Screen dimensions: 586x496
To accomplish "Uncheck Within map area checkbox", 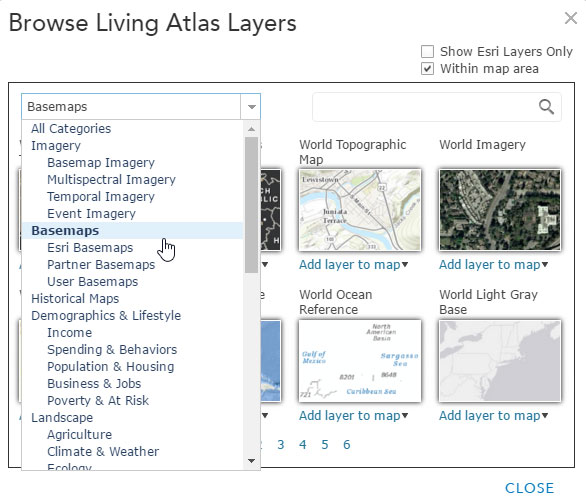I will coord(428,69).
